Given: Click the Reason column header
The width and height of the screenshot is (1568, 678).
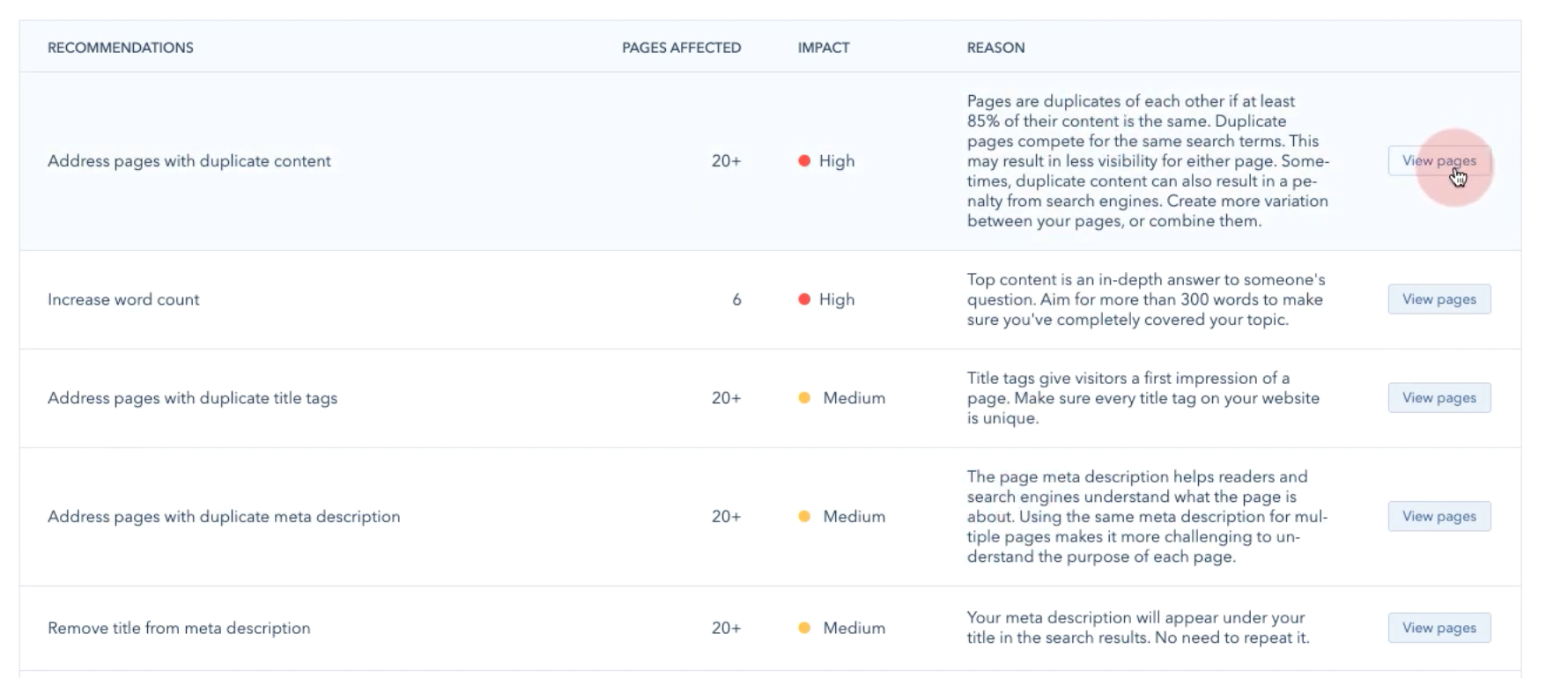Looking at the screenshot, I should pyautogui.click(x=995, y=48).
